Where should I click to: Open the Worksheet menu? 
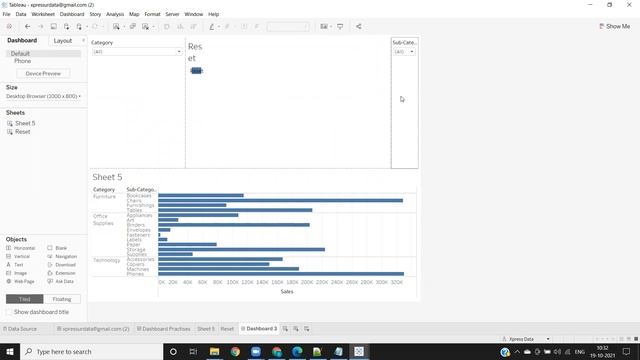[x=43, y=14]
